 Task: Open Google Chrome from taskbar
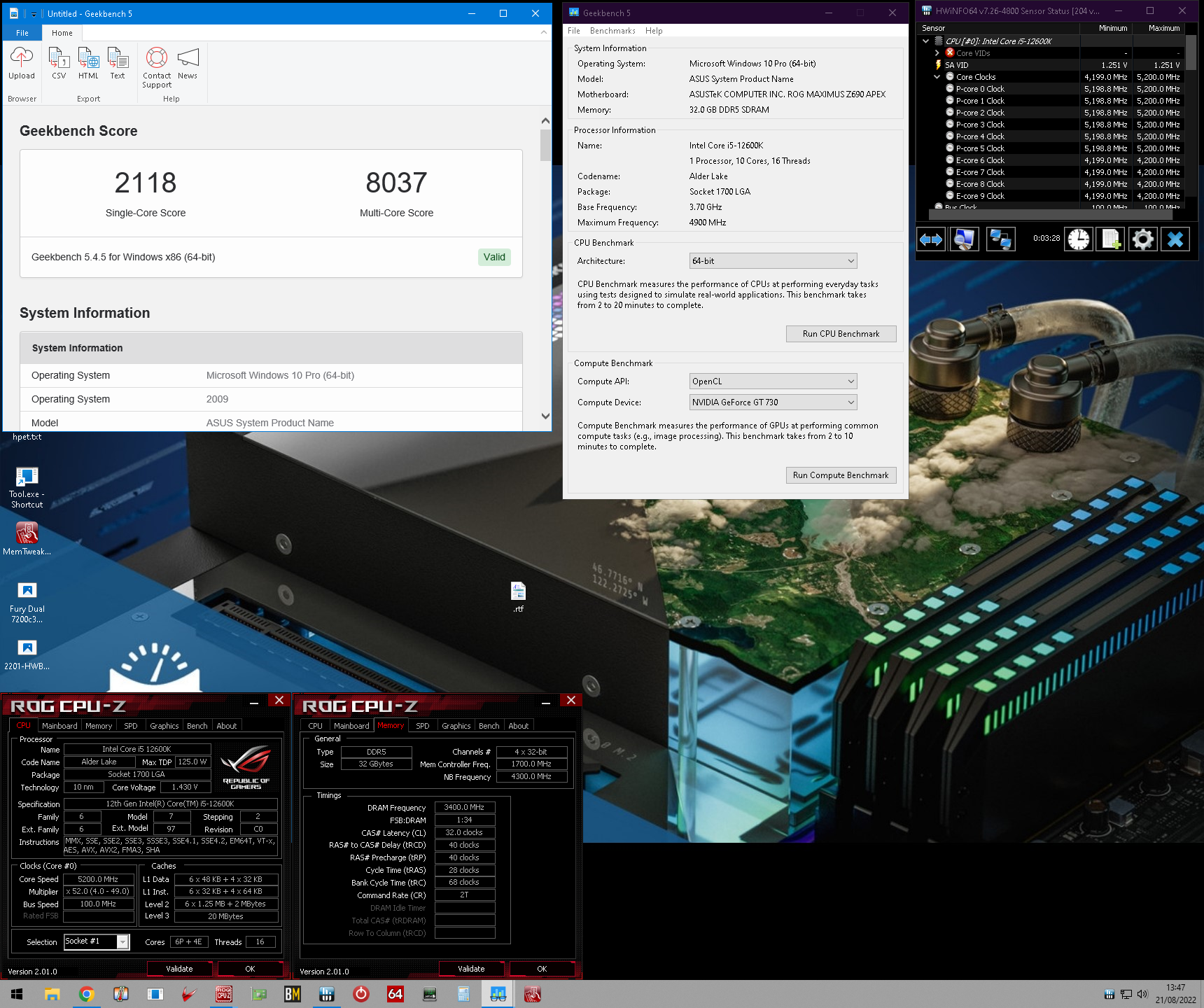click(x=87, y=994)
